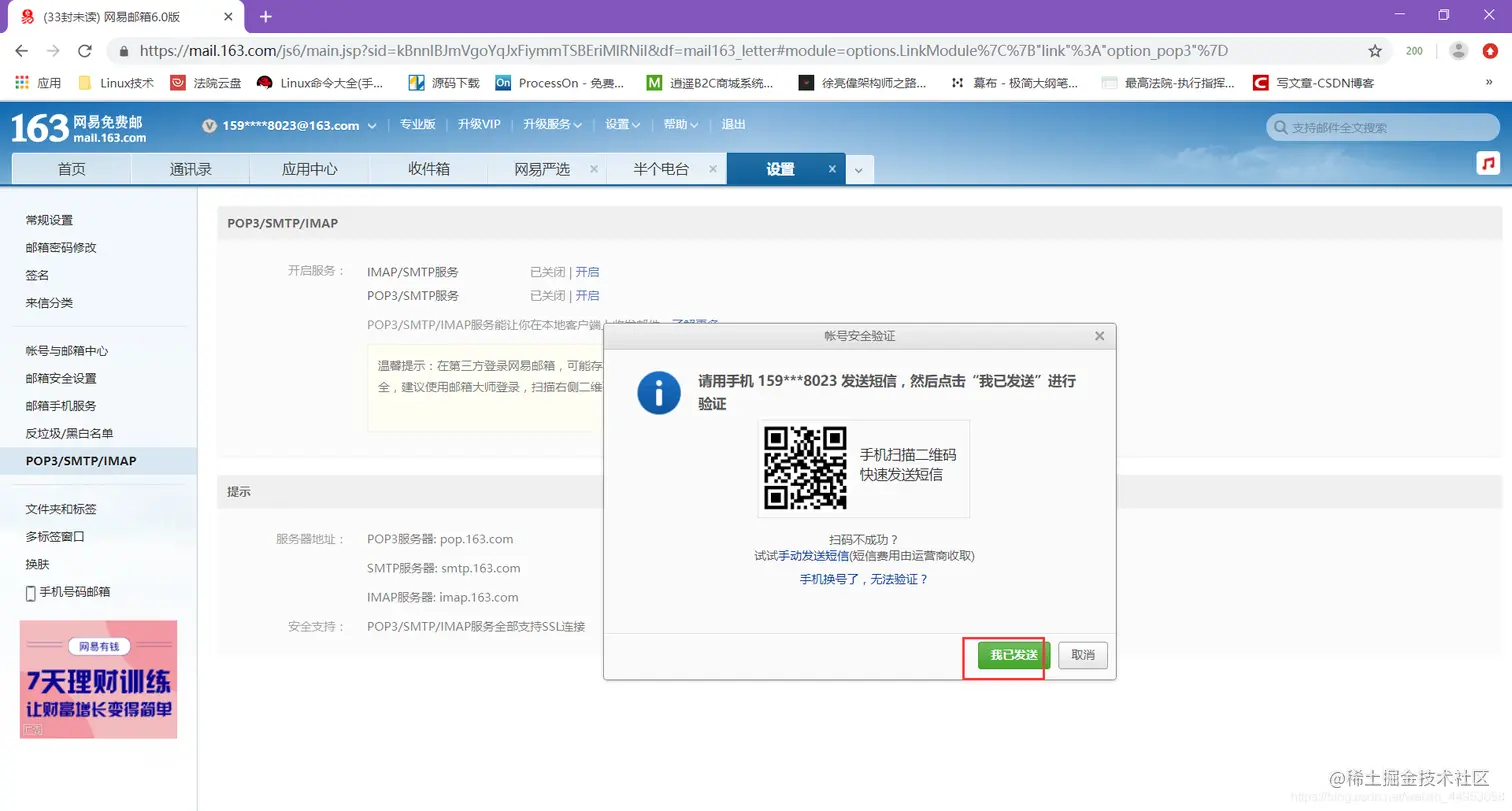1512x811 pixels.
Task: Go back in the browser
Action: (22, 50)
